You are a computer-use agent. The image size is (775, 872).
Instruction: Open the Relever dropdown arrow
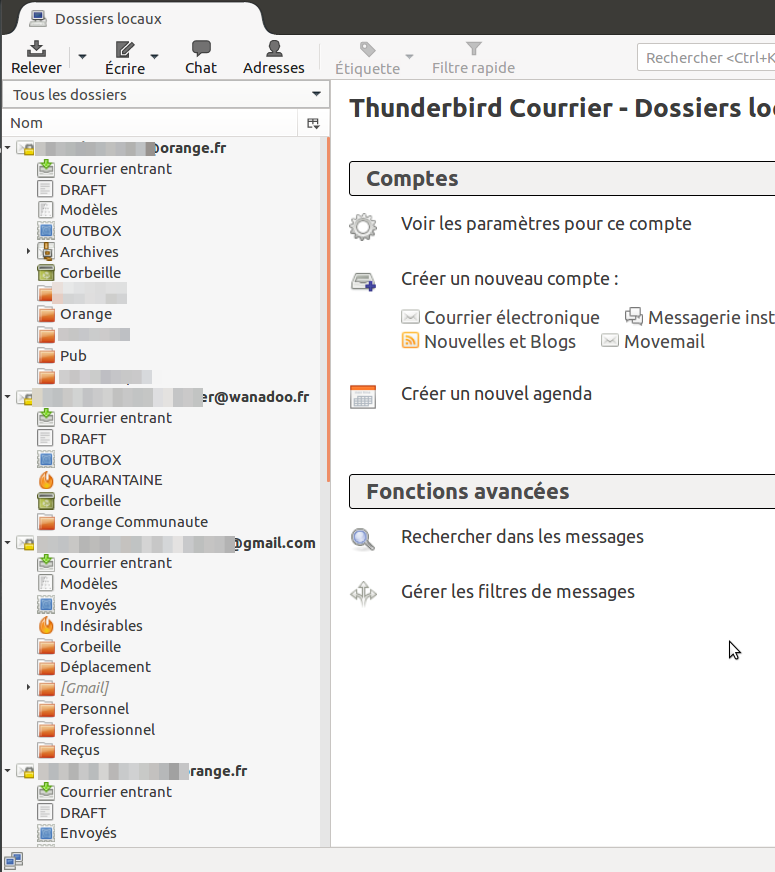tap(82, 57)
